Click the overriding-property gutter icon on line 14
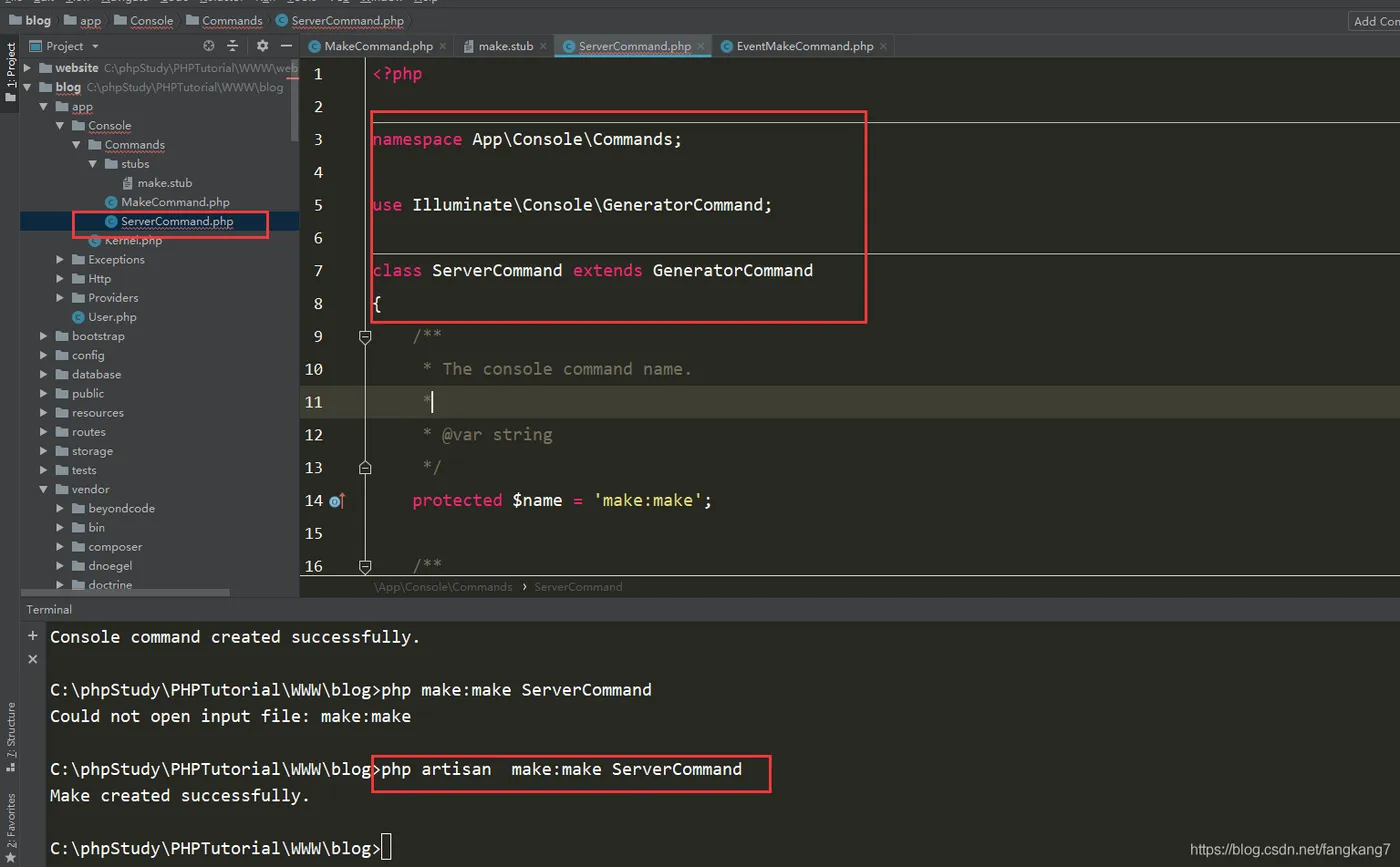 click(x=337, y=500)
